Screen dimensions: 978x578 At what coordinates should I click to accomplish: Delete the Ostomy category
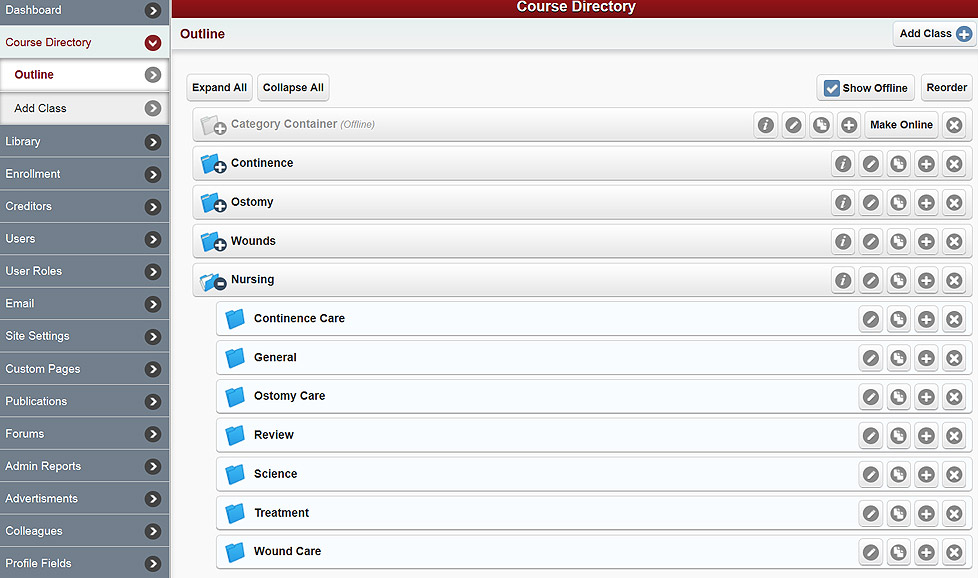[954, 203]
